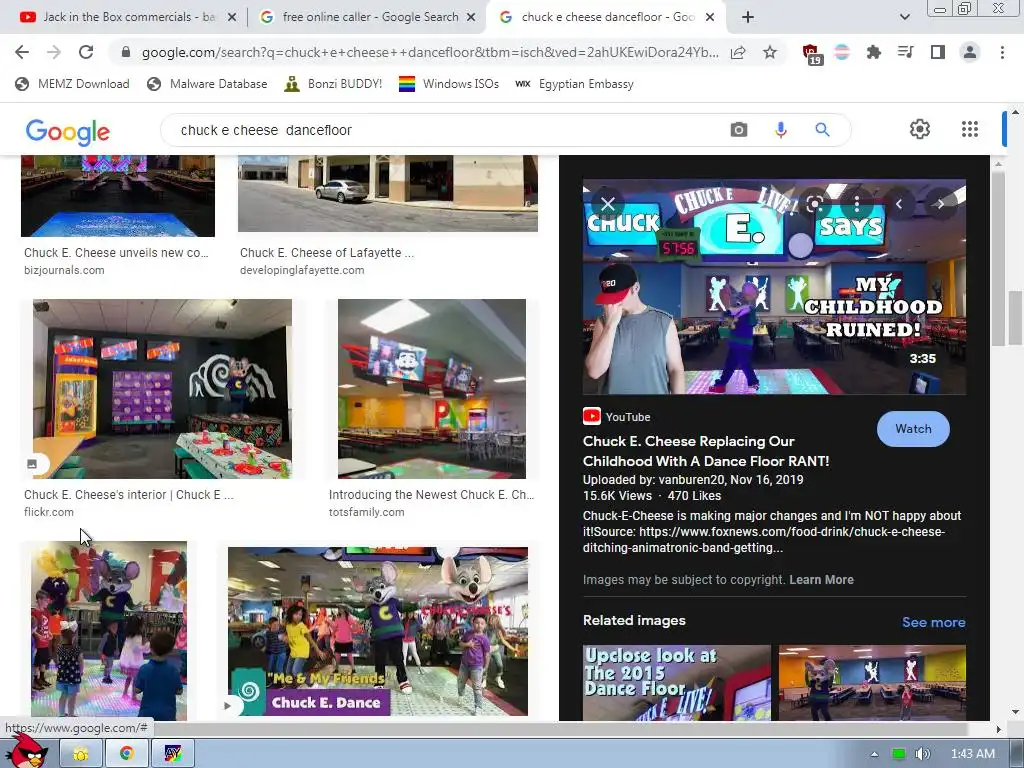Open the uBlock extension showing 19
Screen dimensions: 1024x768
[811, 54]
